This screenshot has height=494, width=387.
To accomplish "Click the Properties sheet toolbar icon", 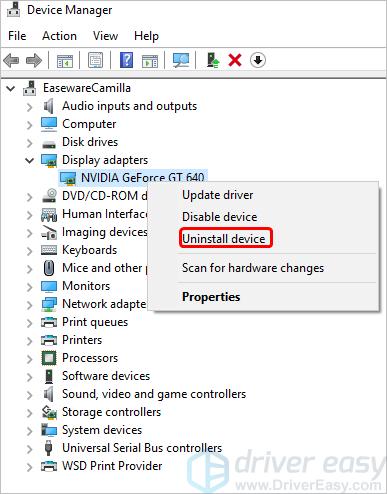I will click(95, 60).
